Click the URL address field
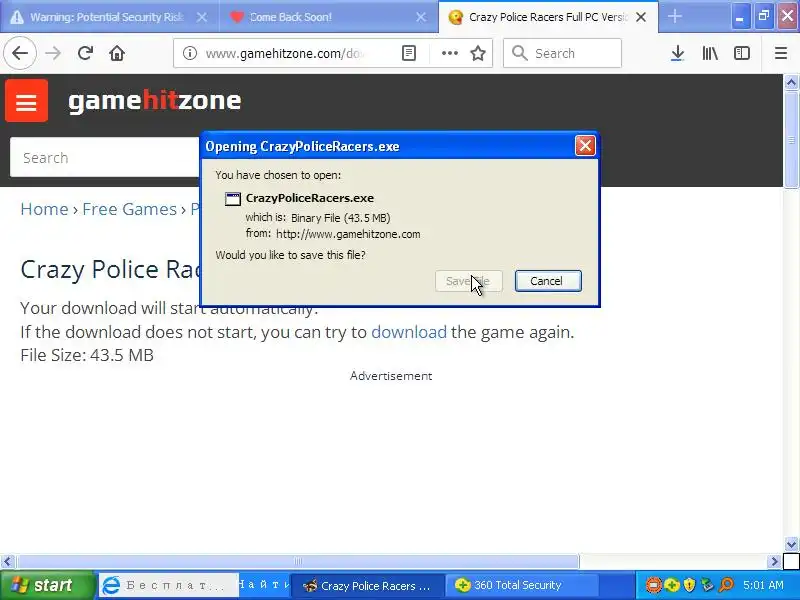The width and height of the screenshot is (800, 600). pos(286,53)
